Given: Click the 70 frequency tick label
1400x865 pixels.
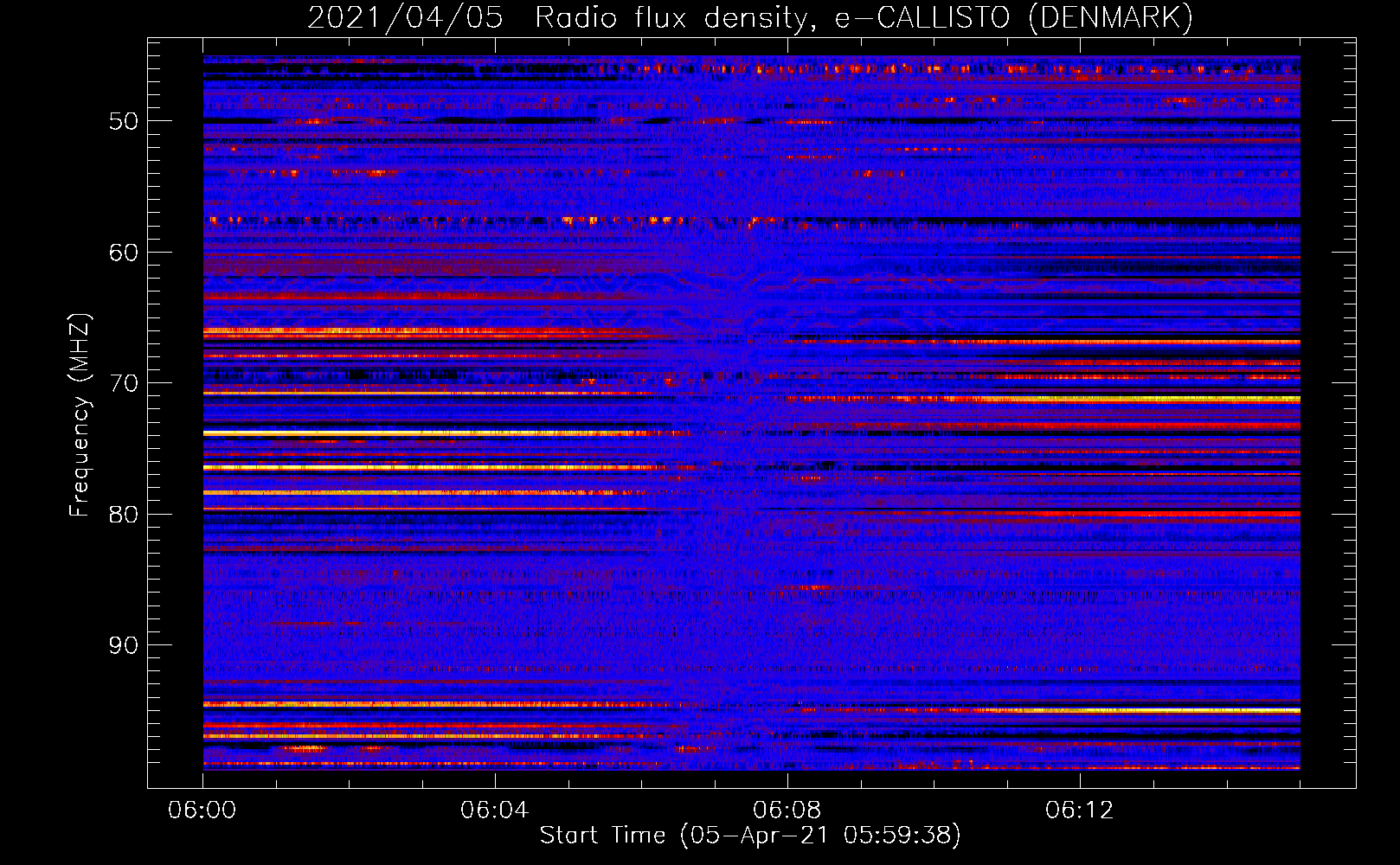Looking at the screenshot, I should (123, 383).
